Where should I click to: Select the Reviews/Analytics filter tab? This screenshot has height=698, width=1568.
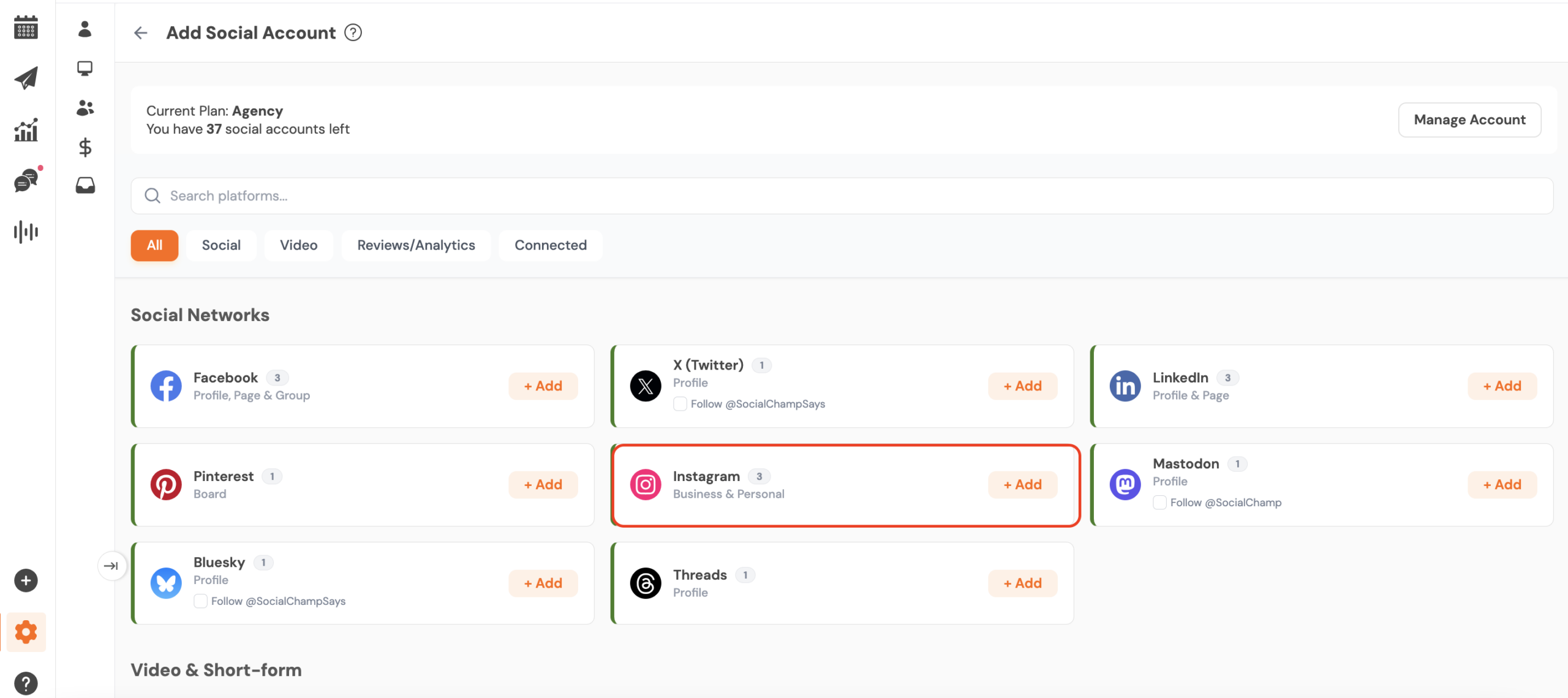click(416, 245)
